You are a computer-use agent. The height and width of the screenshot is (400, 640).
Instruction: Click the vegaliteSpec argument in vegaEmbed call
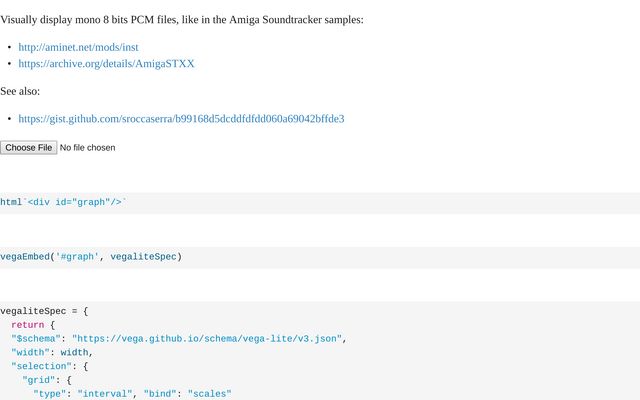click(x=143, y=256)
